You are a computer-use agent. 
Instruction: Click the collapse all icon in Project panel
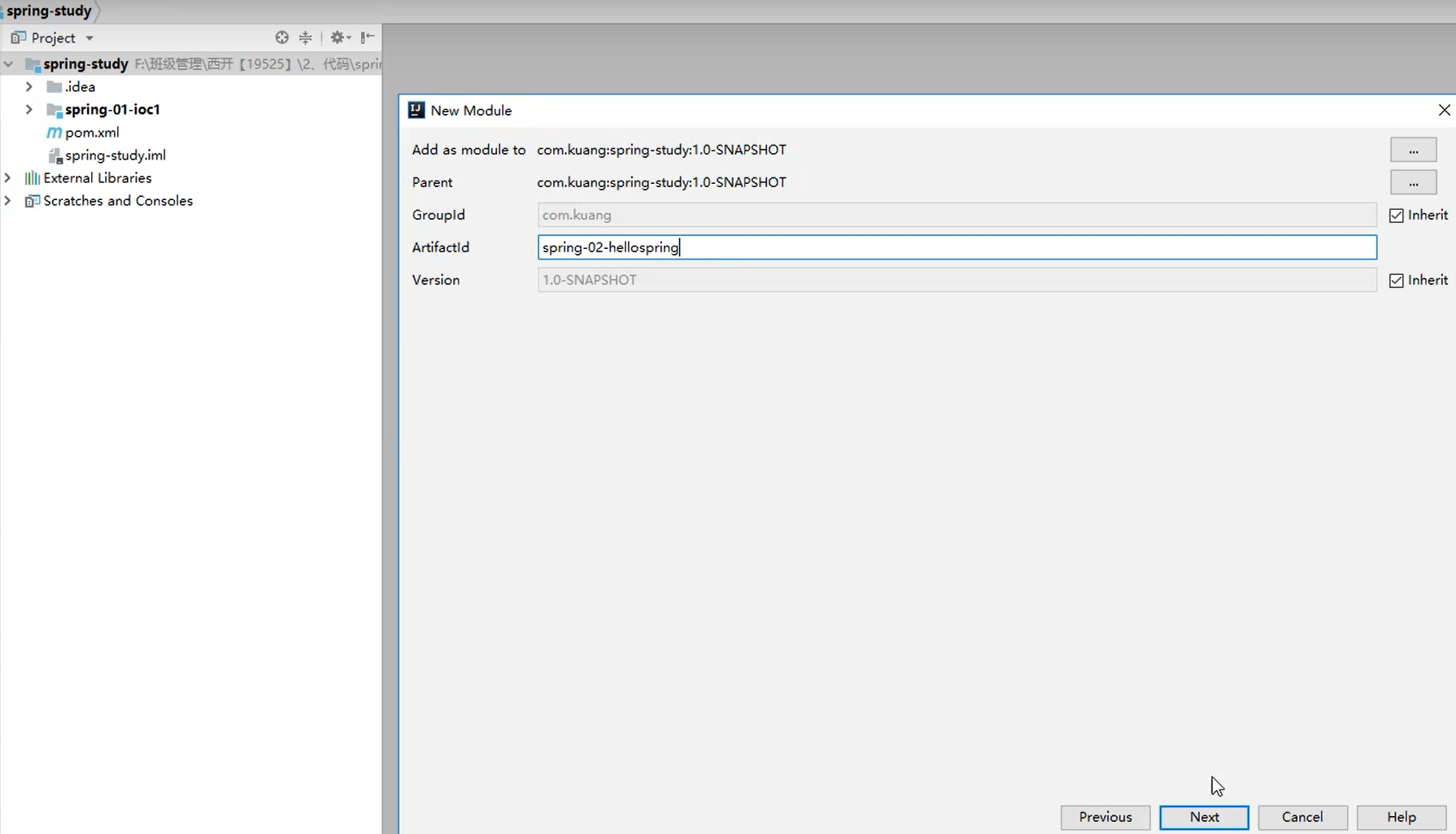pyautogui.click(x=305, y=37)
